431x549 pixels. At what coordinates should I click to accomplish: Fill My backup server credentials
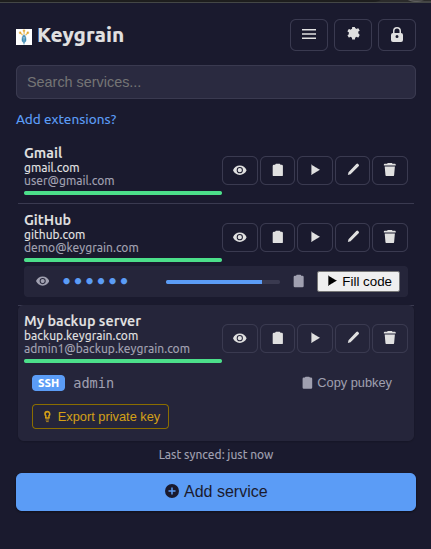[x=315, y=338]
